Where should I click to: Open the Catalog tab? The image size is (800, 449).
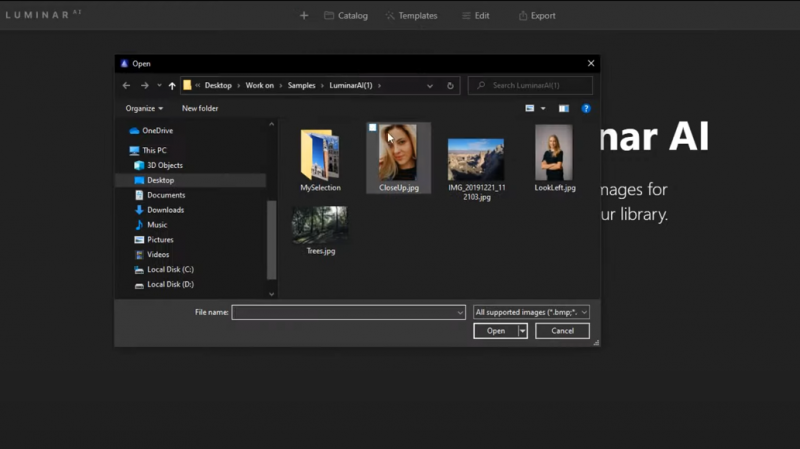coord(346,16)
